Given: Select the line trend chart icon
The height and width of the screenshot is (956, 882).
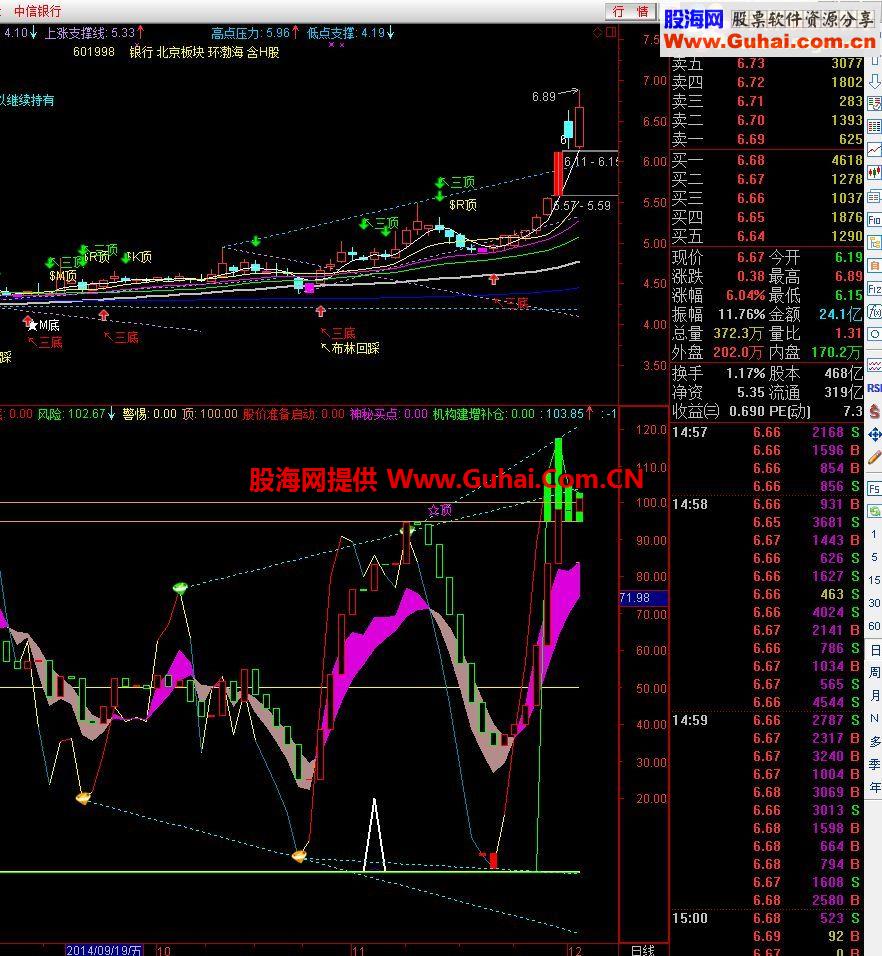Looking at the screenshot, I should (x=875, y=149).
